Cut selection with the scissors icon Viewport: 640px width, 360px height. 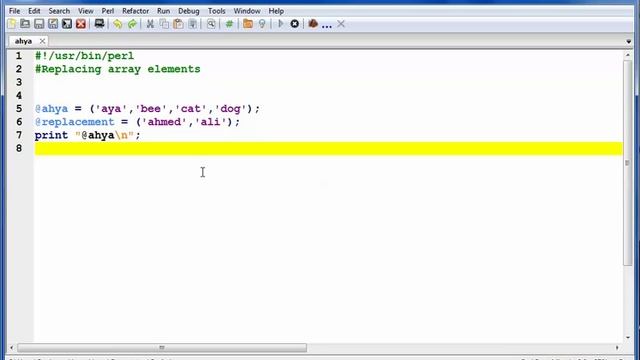150,24
